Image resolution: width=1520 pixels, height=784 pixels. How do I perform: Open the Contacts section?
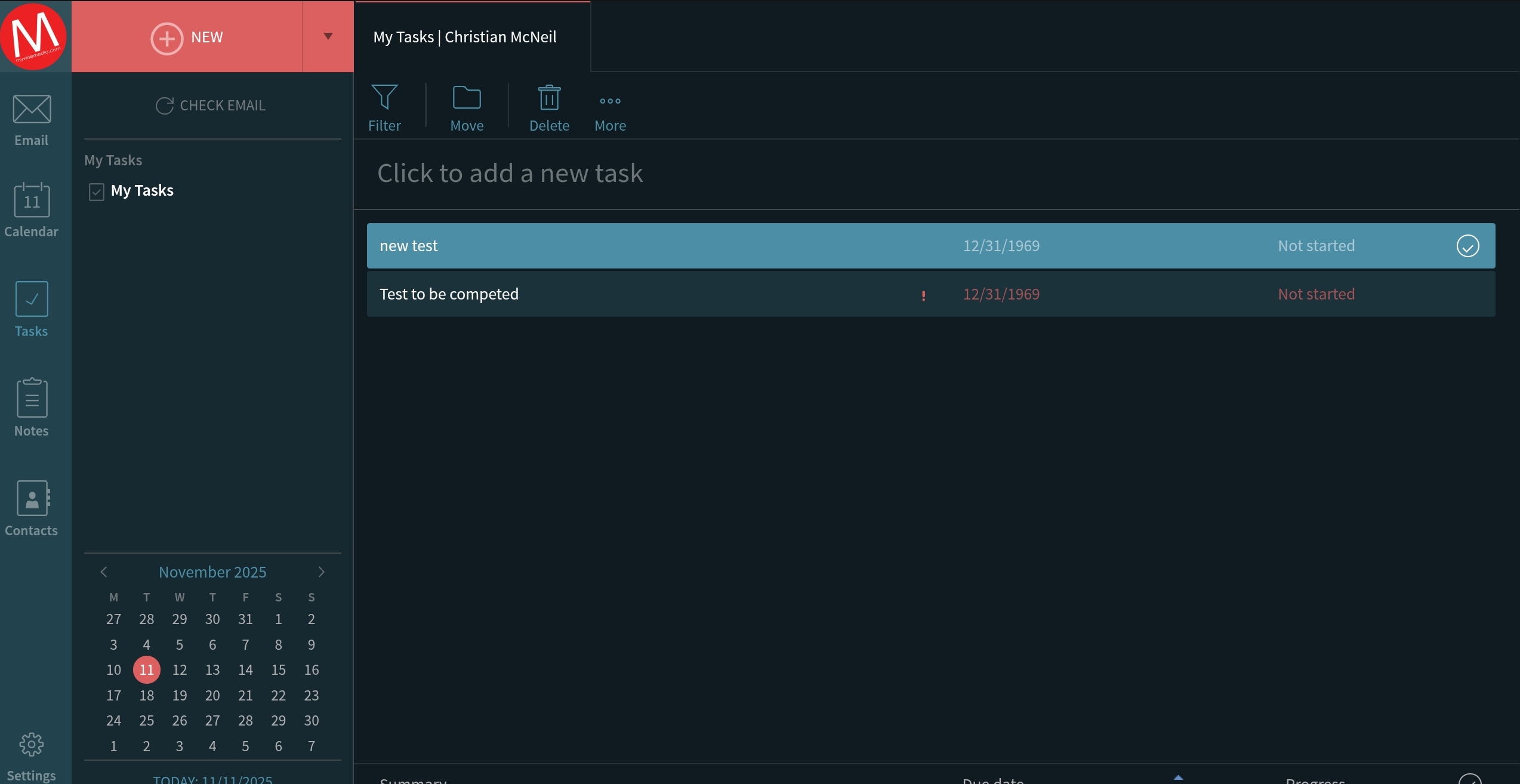(31, 507)
